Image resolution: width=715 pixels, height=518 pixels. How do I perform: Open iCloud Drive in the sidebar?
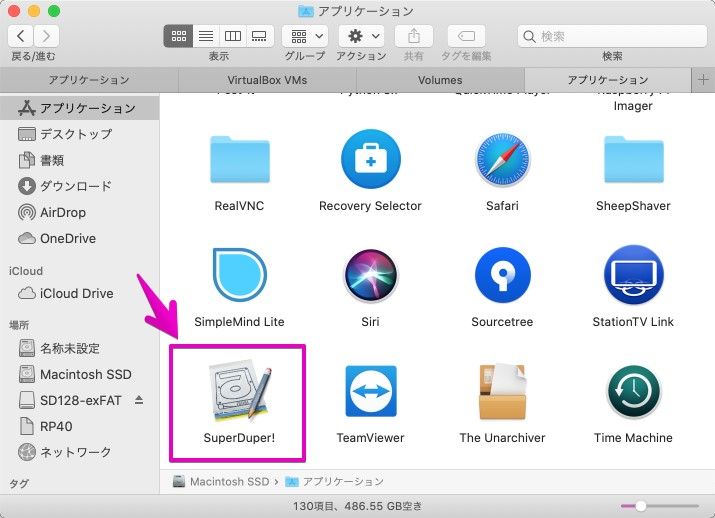(79, 293)
